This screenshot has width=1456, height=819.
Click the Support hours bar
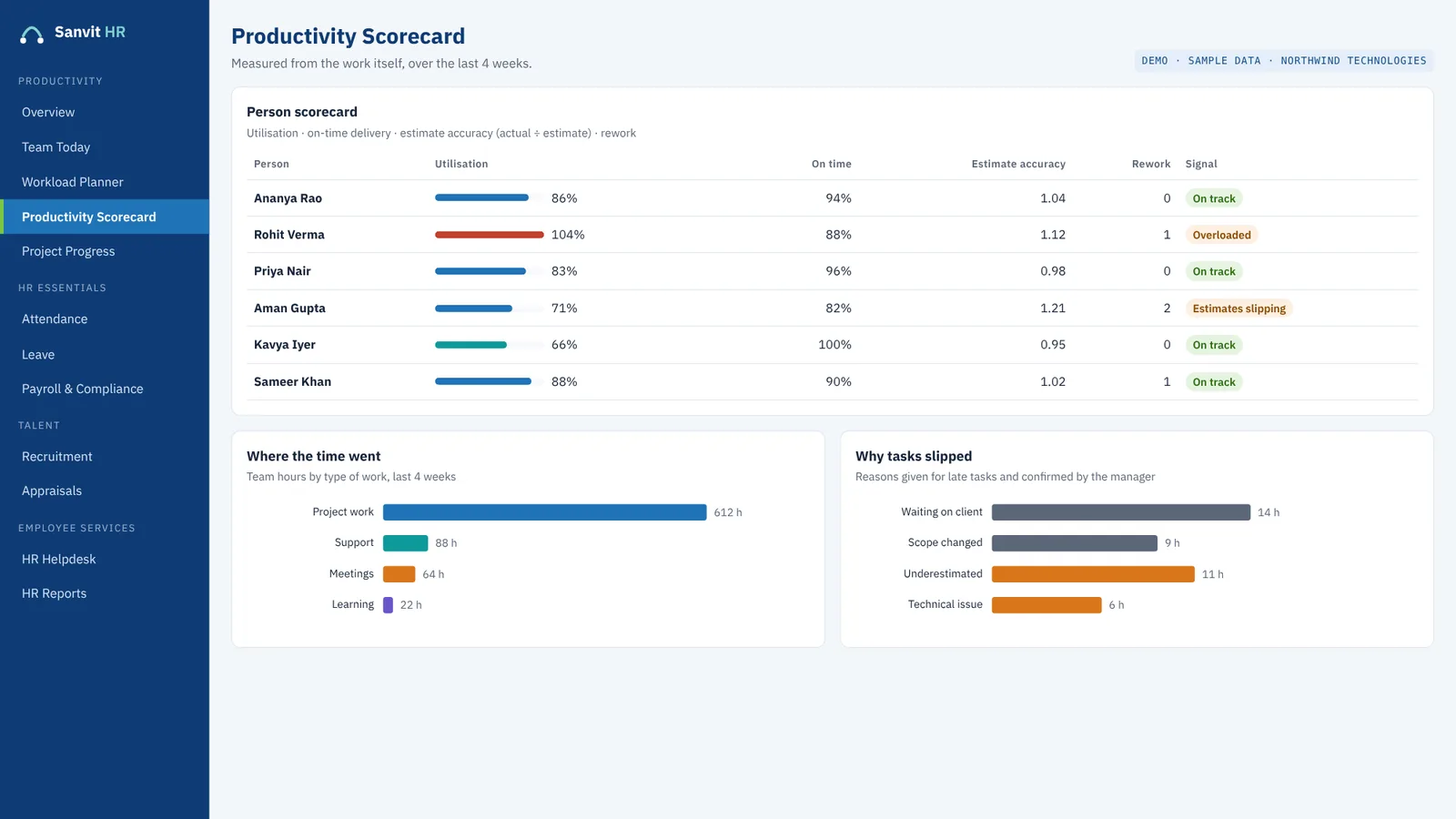point(405,543)
